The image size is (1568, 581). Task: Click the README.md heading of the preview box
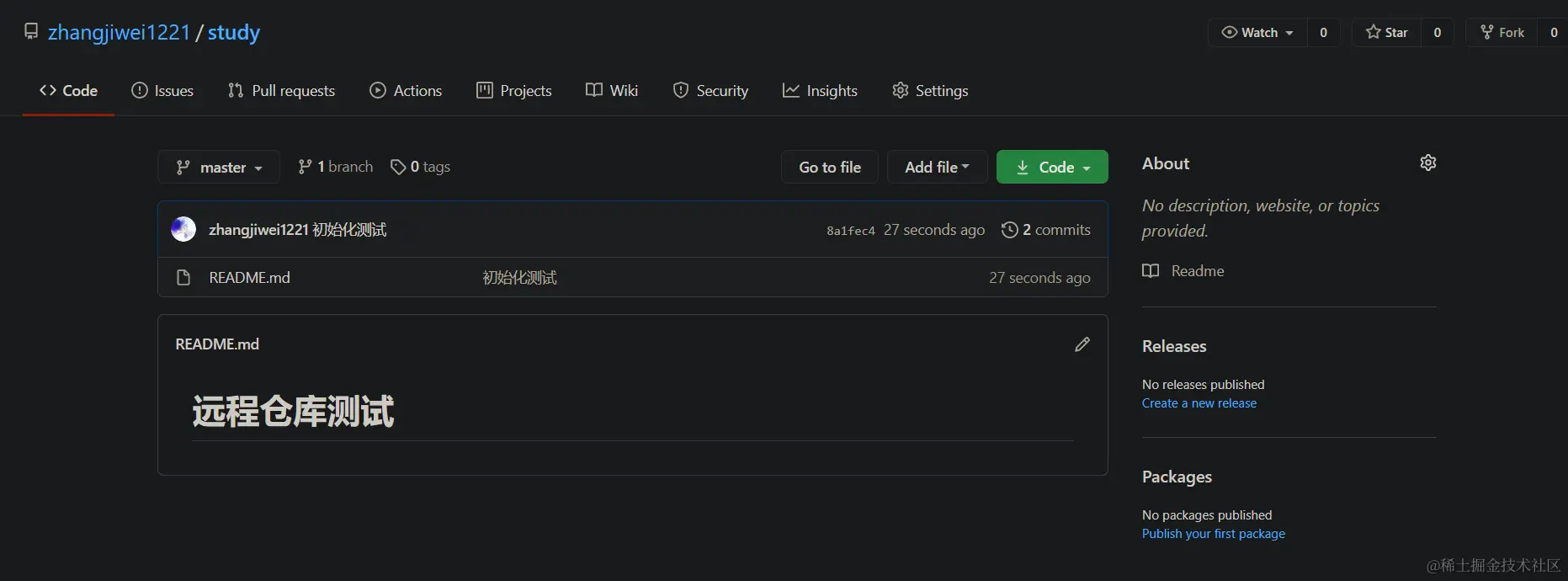point(217,344)
